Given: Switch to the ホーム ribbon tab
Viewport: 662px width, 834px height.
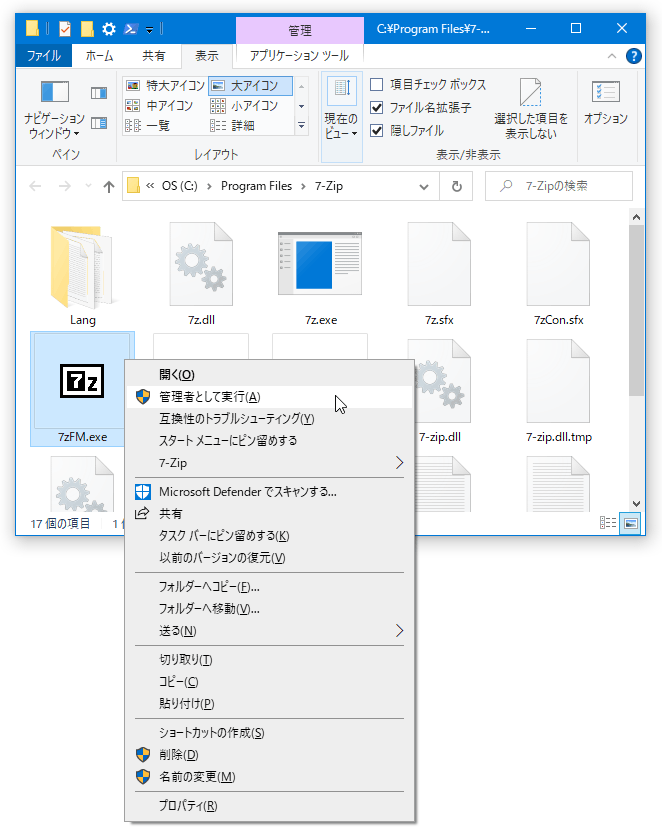Looking at the screenshot, I should pyautogui.click(x=99, y=55).
